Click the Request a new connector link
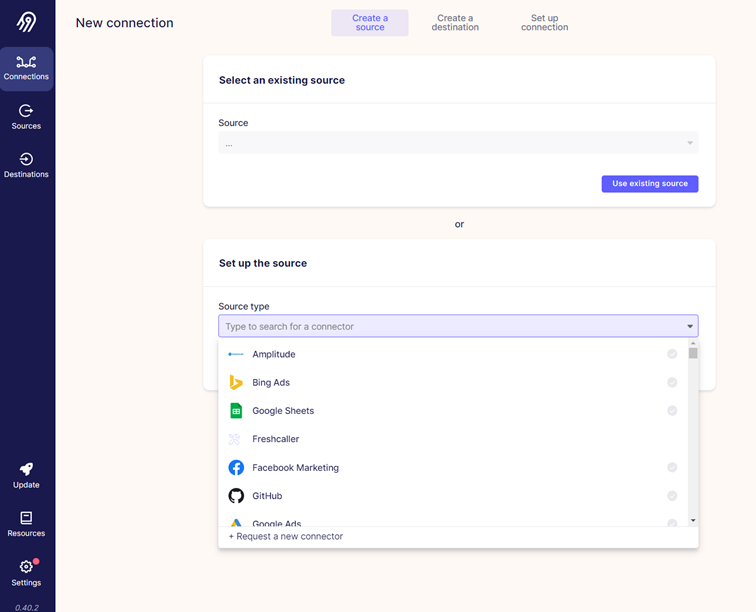The width and height of the screenshot is (756, 612). click(x=286, y=537)
